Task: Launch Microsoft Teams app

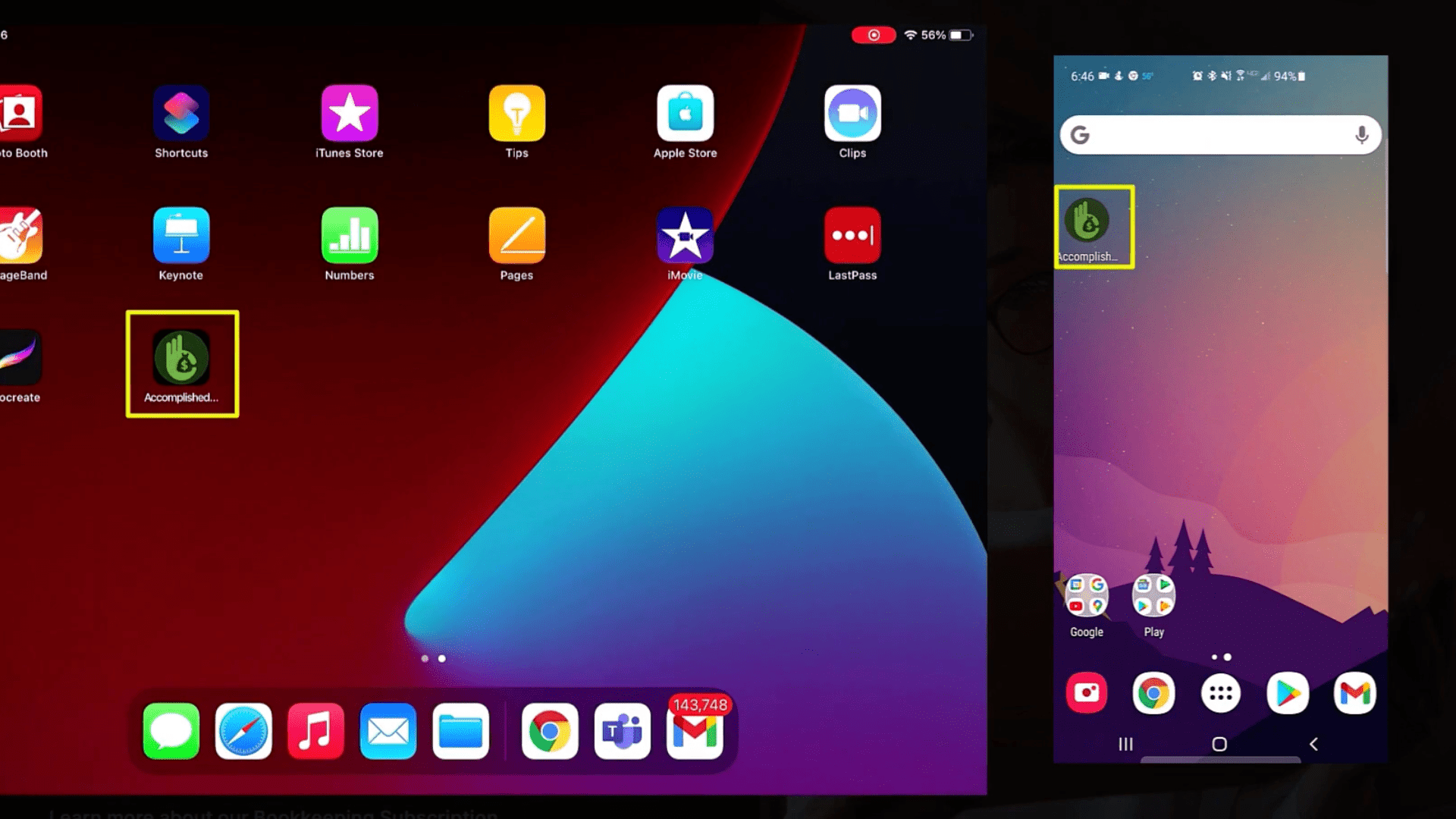Action: 621,731
